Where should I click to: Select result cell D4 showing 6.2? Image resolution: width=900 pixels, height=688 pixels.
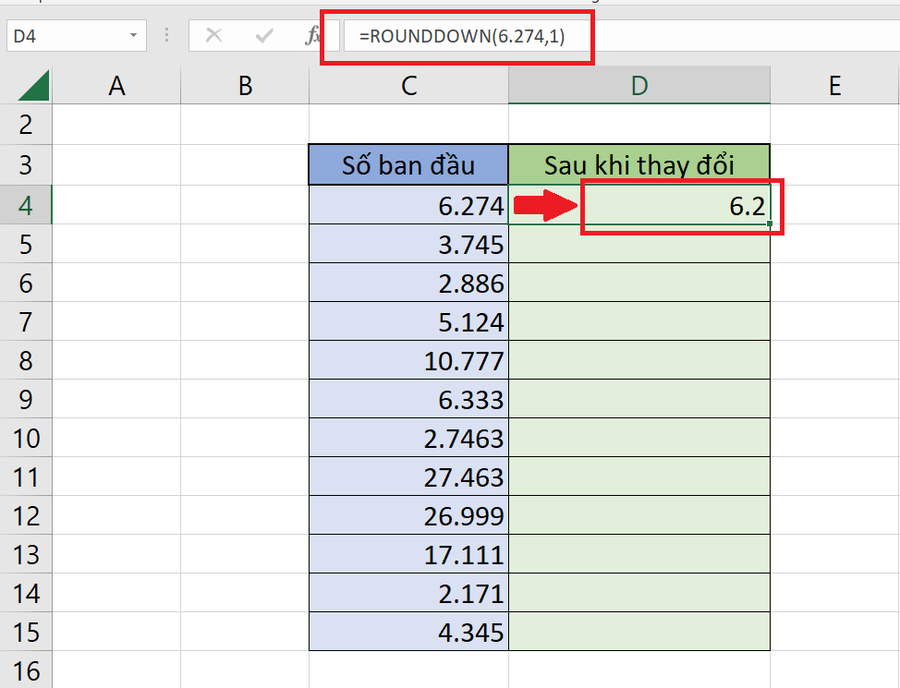[x=639, y=205]
